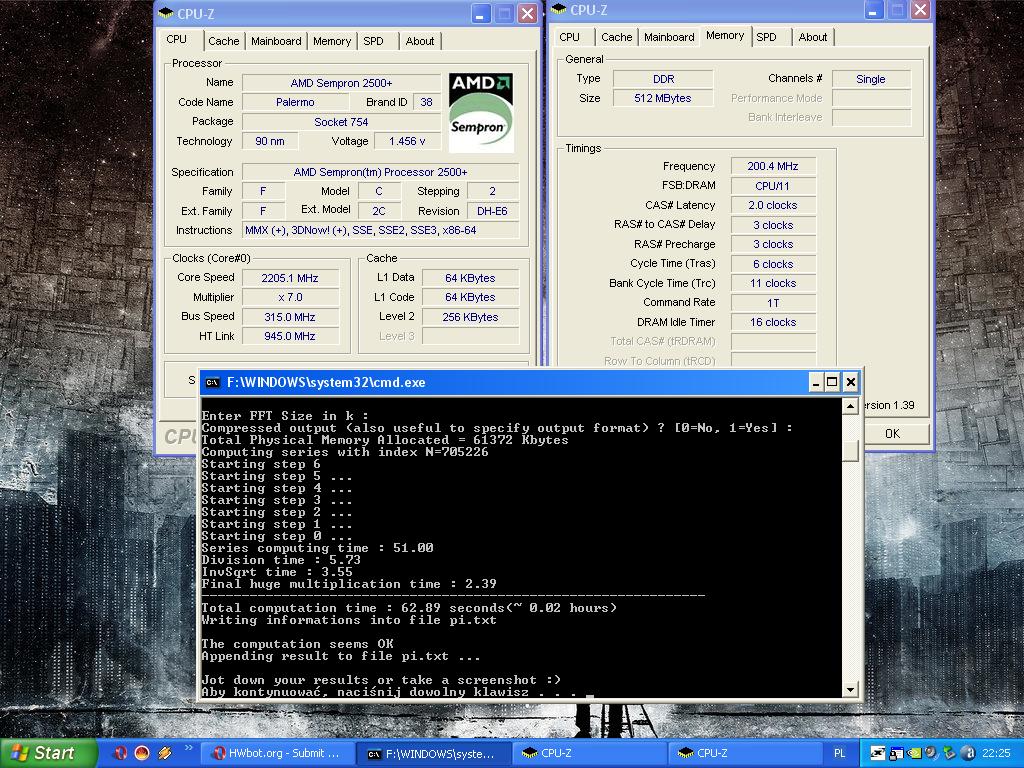Close the cmd.exe window
Screen dimensions: 1024x768
(x=850, y=382)
